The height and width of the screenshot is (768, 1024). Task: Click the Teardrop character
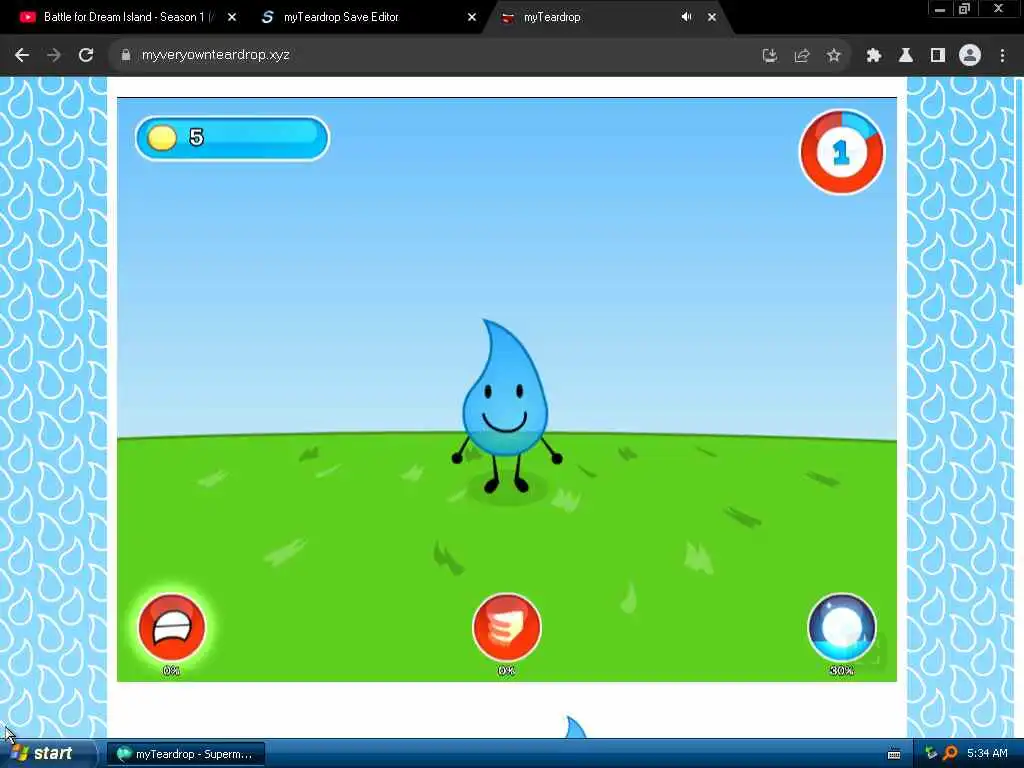pos(505,406)
